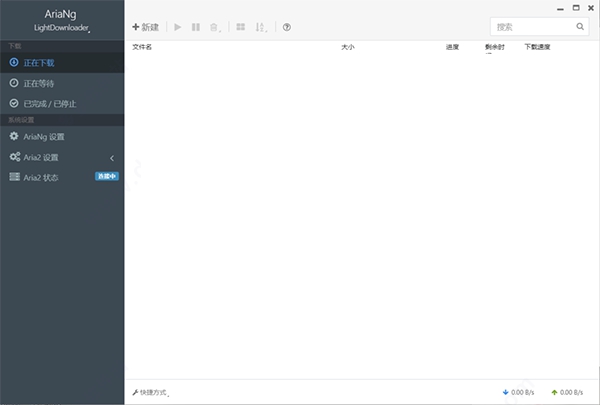Click the Aria2 状态 server icon
The image size is (600, 405).
point(15,176)
